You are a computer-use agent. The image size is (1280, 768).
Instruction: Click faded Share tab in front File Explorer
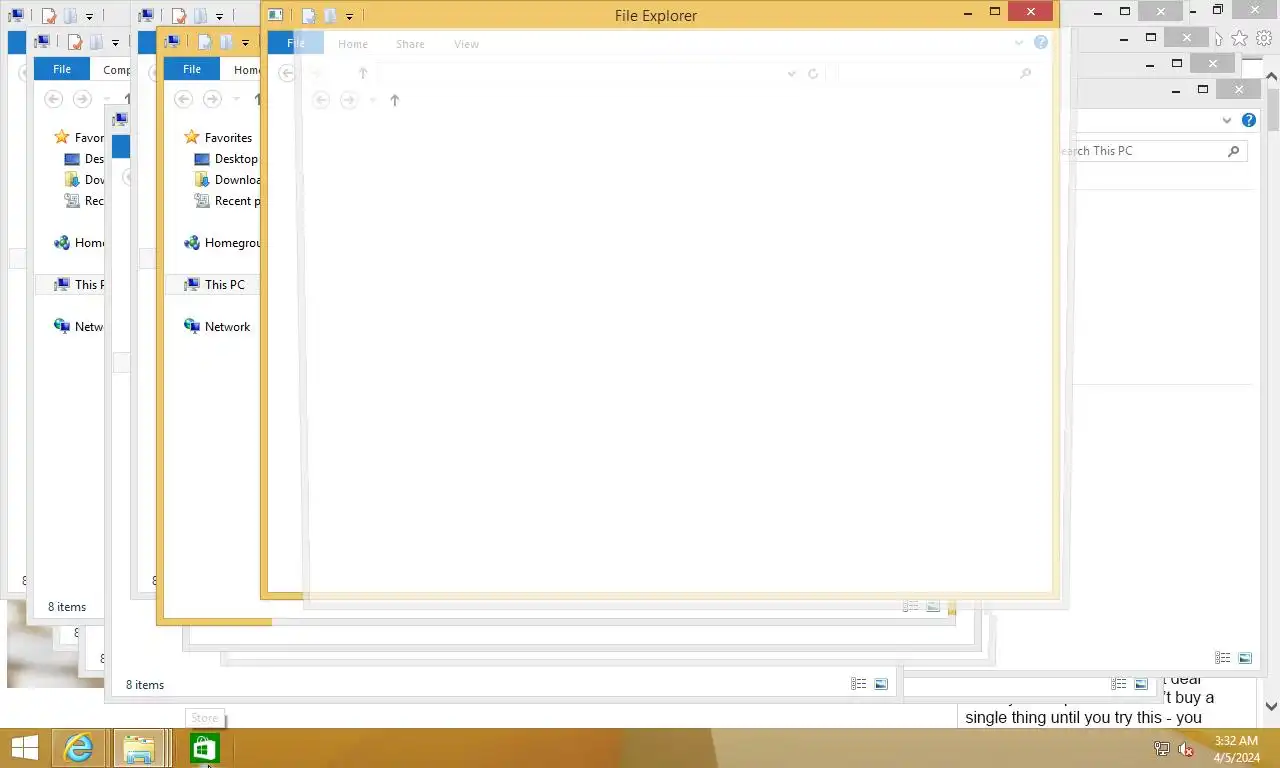[410, 44]
